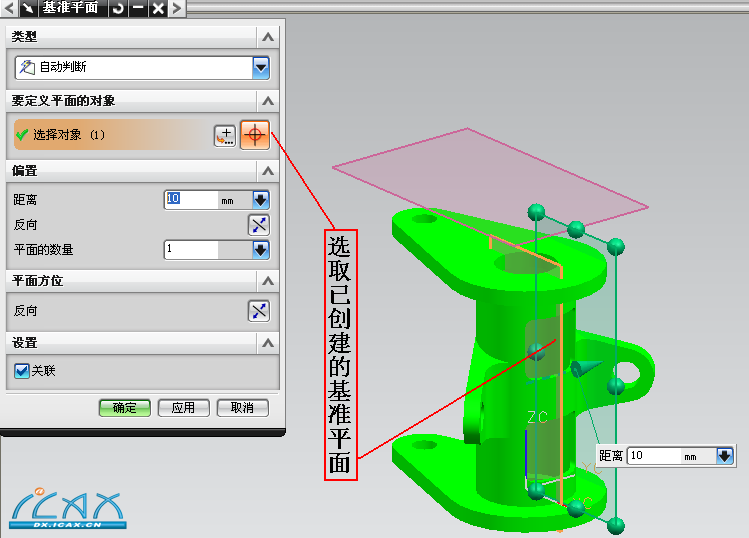
Task: Collapse the 平面方位 section
Action: coord(268,280)
